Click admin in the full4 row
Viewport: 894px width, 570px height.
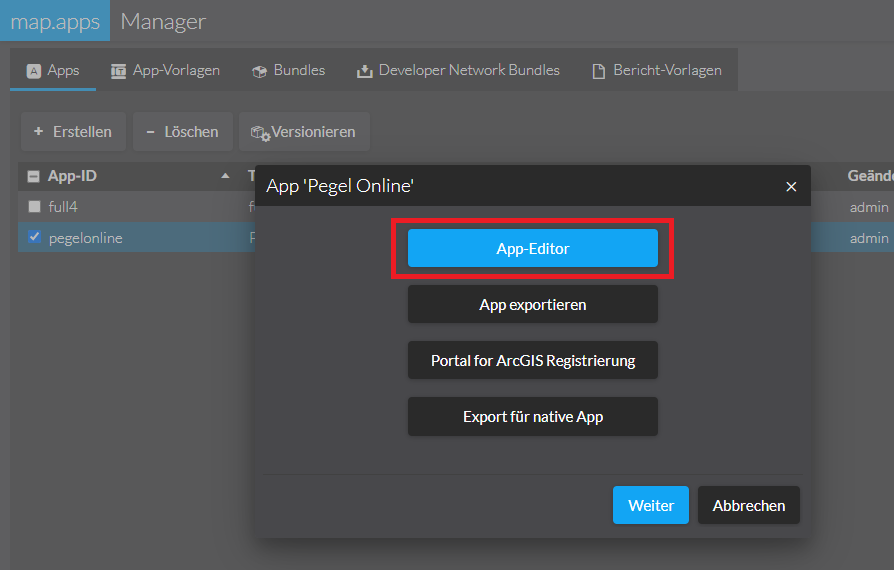(869, 207)
